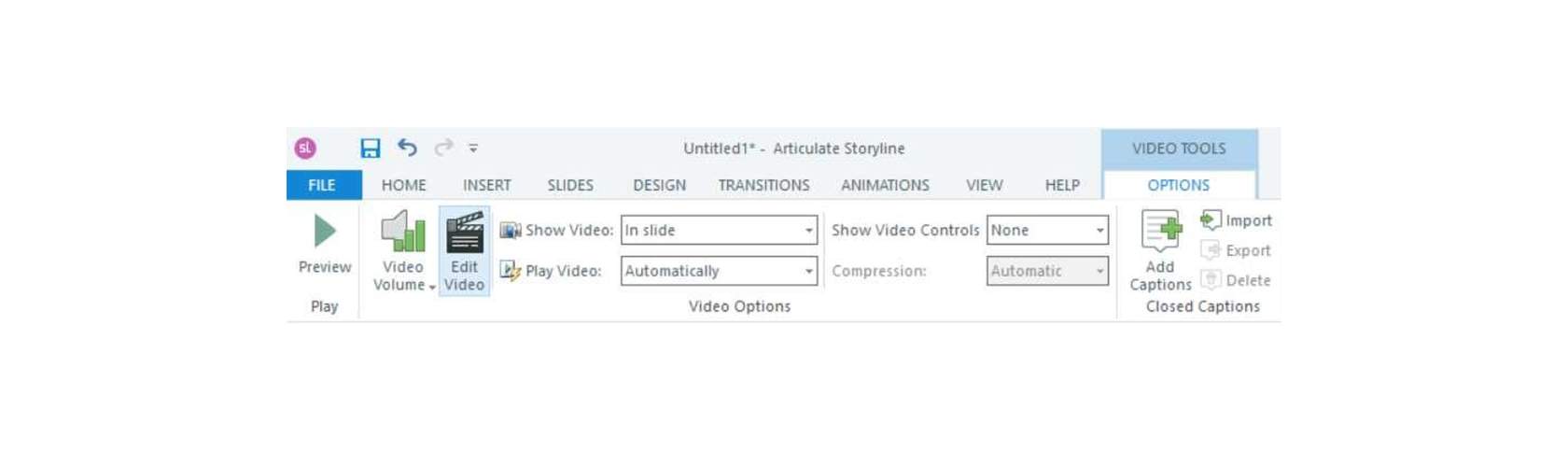Click the Export captions button

click(1236, 250)
